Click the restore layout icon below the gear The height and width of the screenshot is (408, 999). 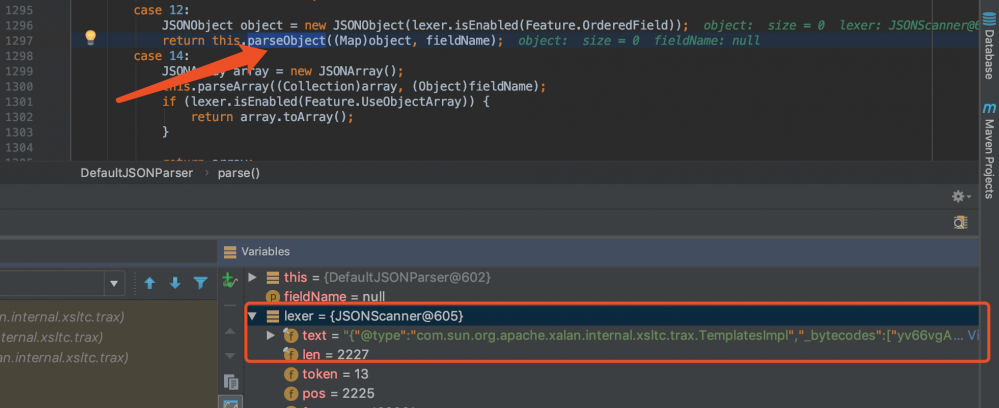point(960,222)
